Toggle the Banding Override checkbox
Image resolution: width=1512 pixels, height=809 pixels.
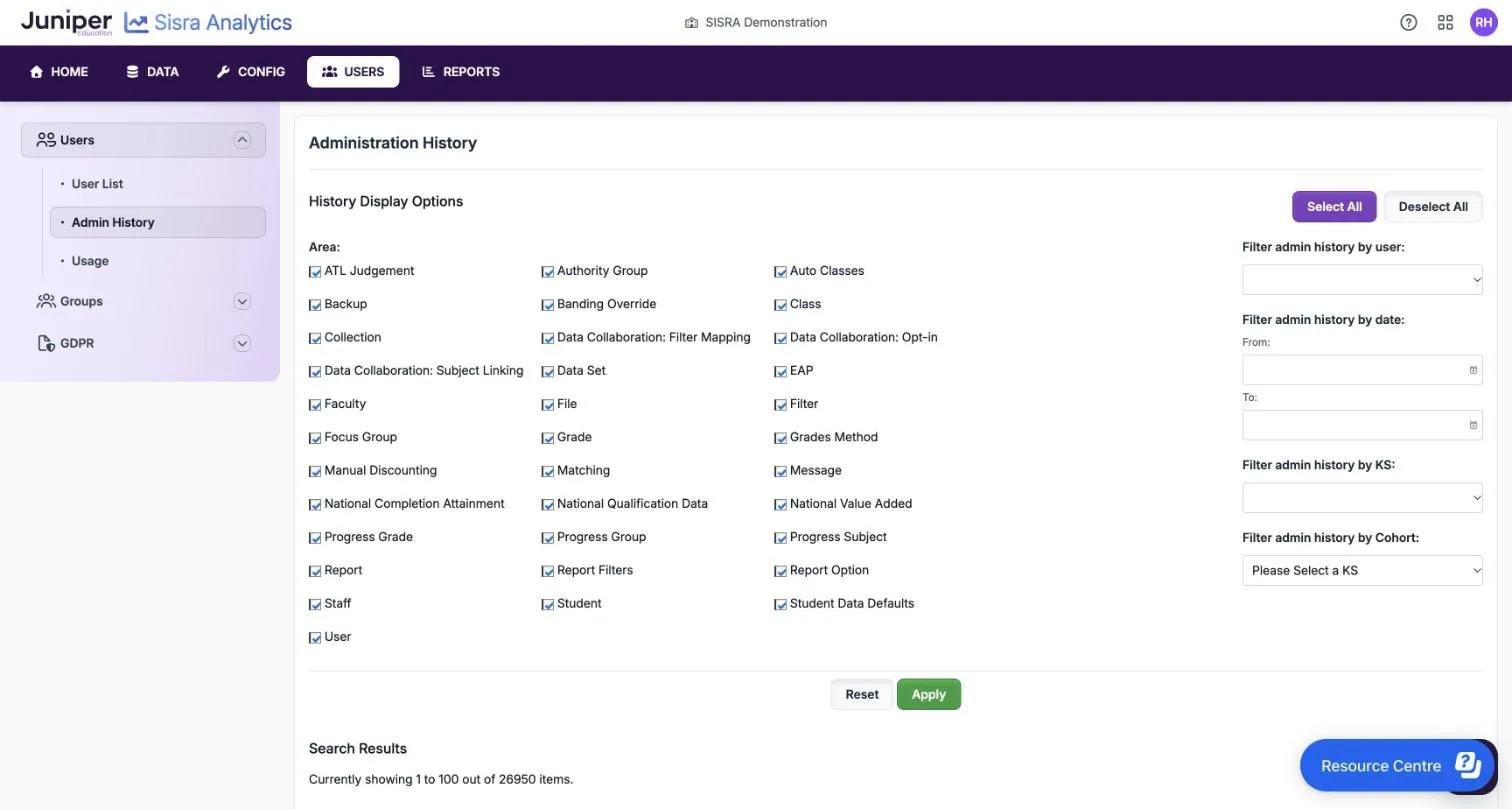coord(548,305)
